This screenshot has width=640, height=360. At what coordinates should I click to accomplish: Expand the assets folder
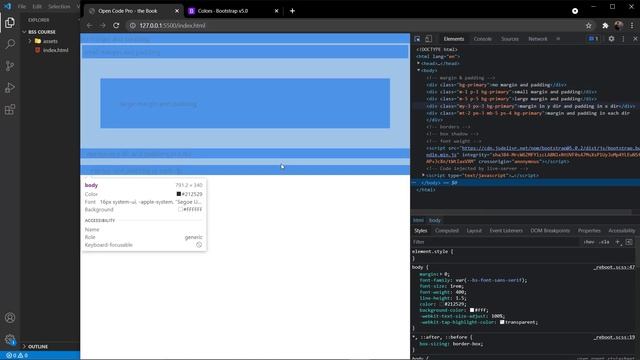[x=30, y=41]
